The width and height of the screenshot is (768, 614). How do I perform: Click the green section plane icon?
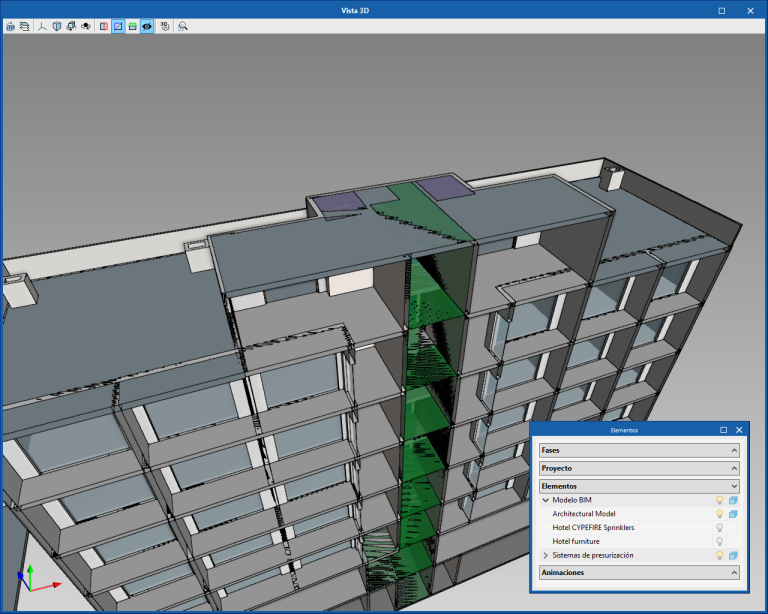132,27
